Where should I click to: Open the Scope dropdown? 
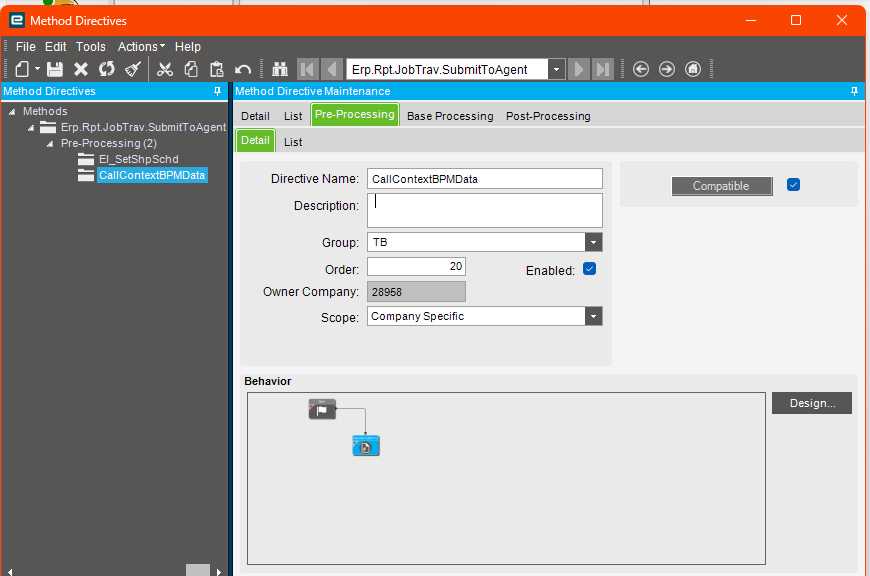594,317
